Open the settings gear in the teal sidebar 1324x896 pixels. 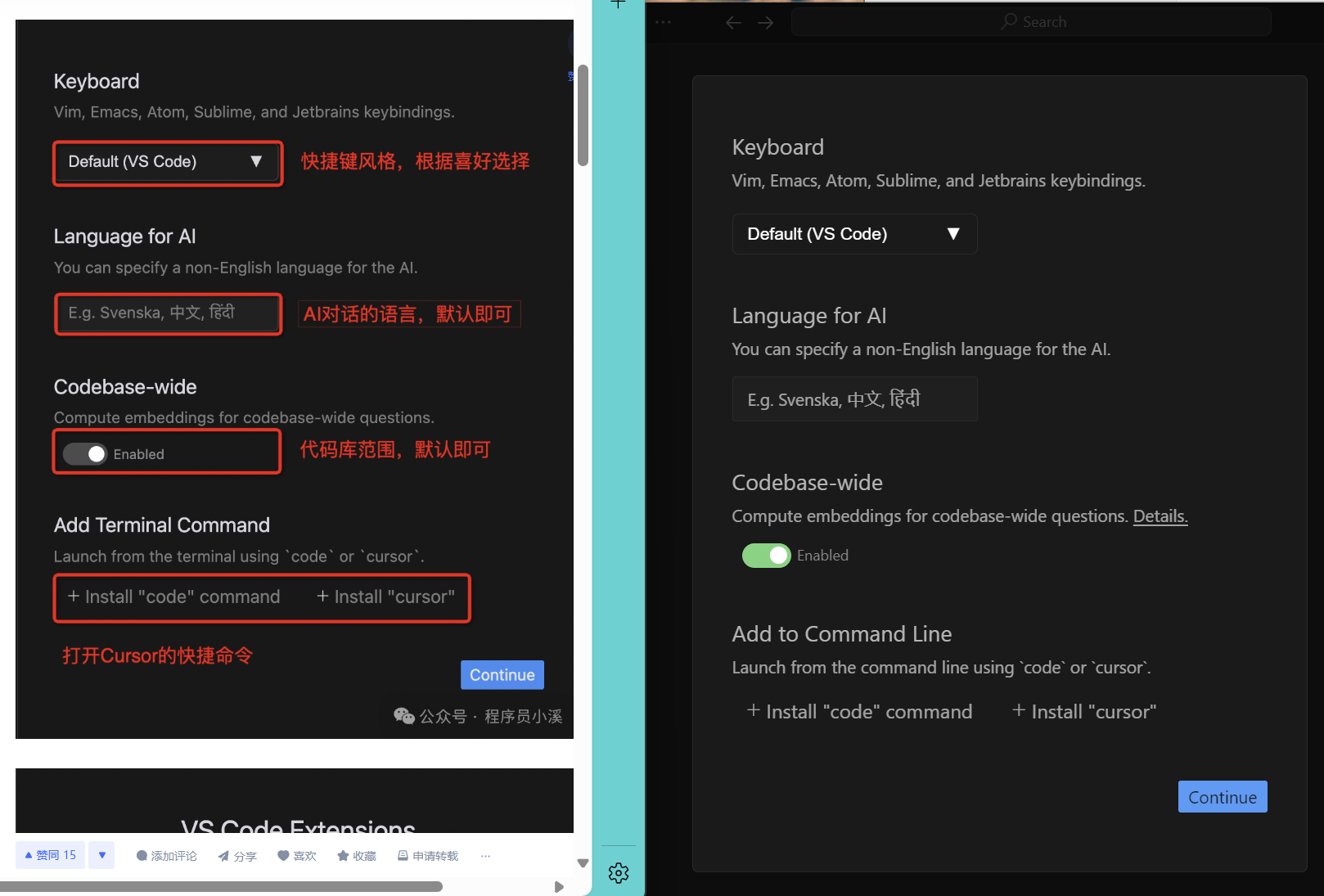point(619,873)
